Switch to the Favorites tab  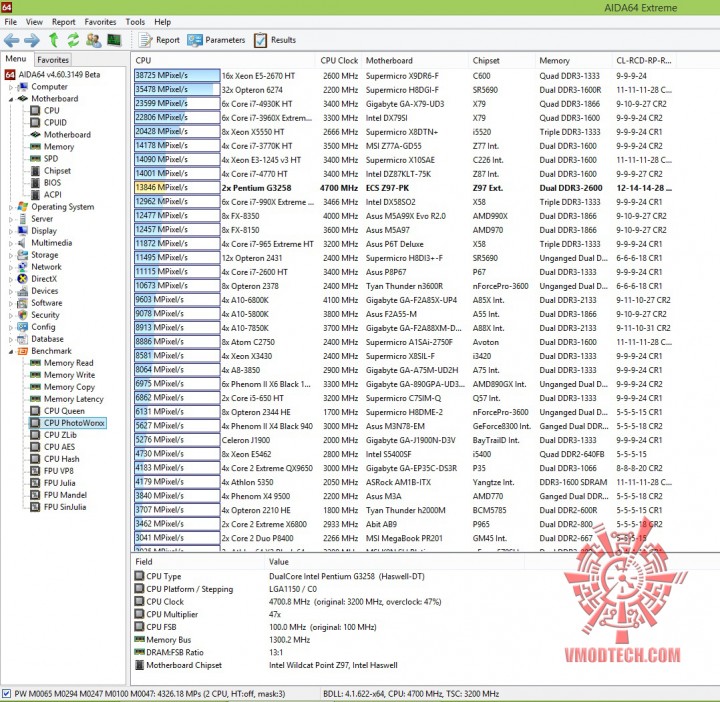click(x=53, y=60)
